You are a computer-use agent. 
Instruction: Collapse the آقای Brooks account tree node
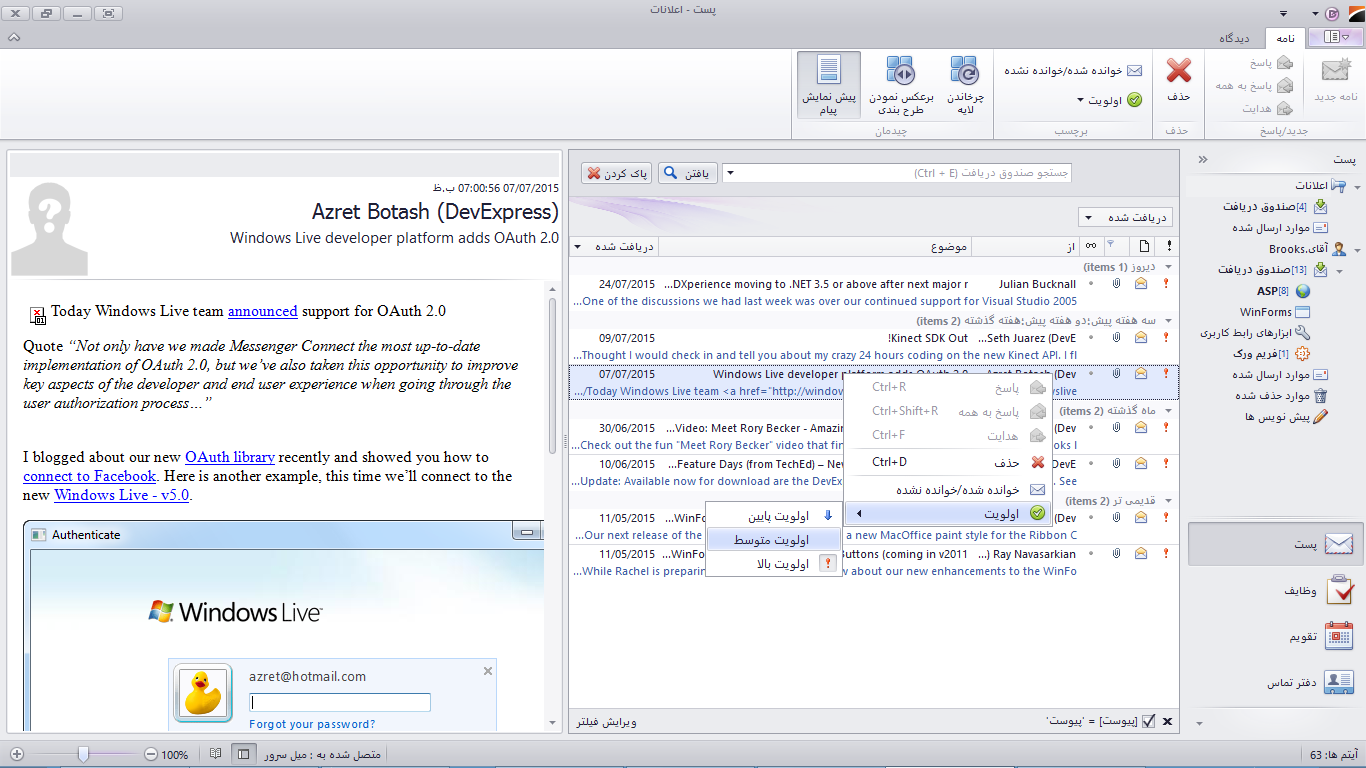pos(1356,249)
